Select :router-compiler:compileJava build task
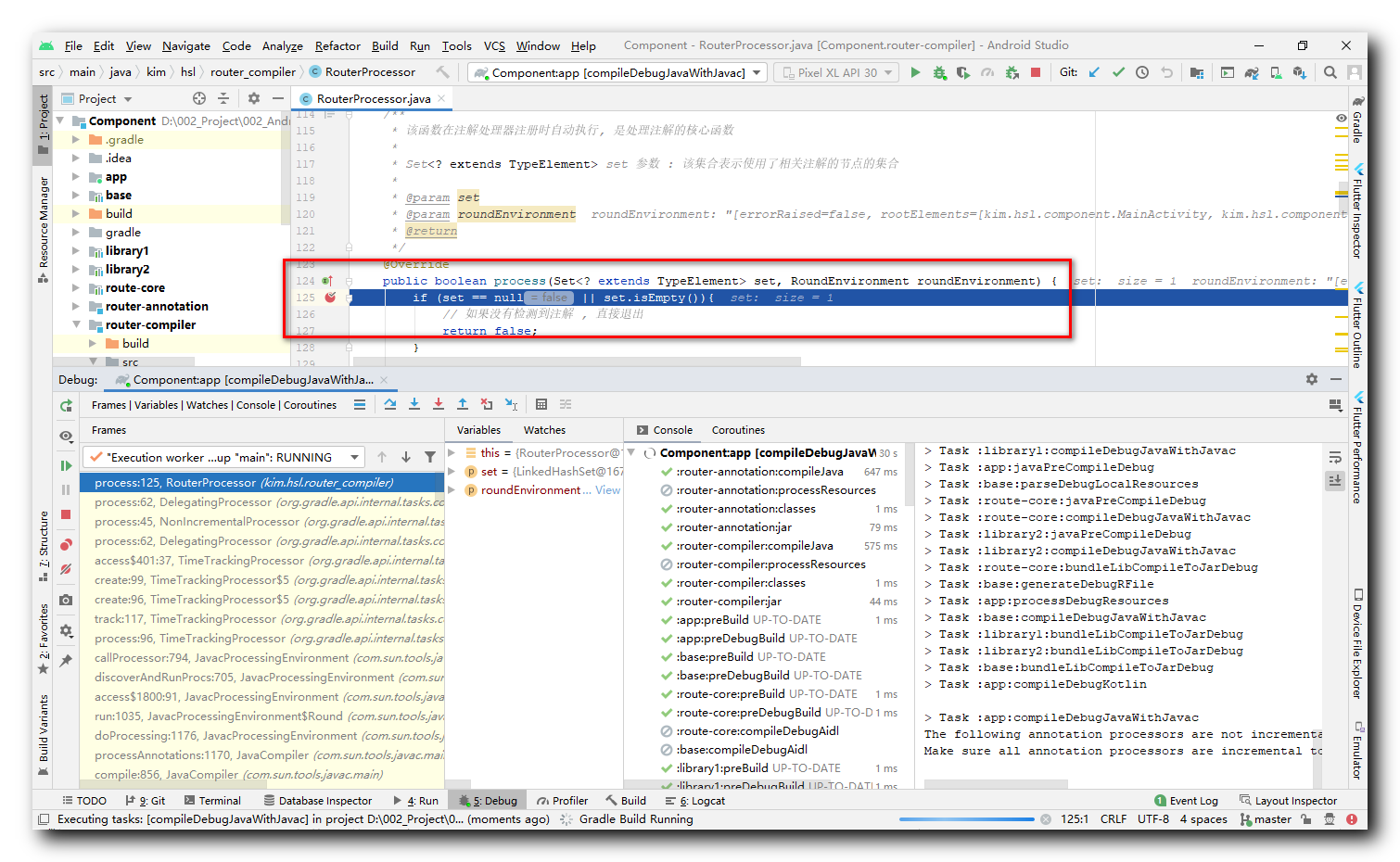The width and height of the screenshot is (1400, 862). 754,546
